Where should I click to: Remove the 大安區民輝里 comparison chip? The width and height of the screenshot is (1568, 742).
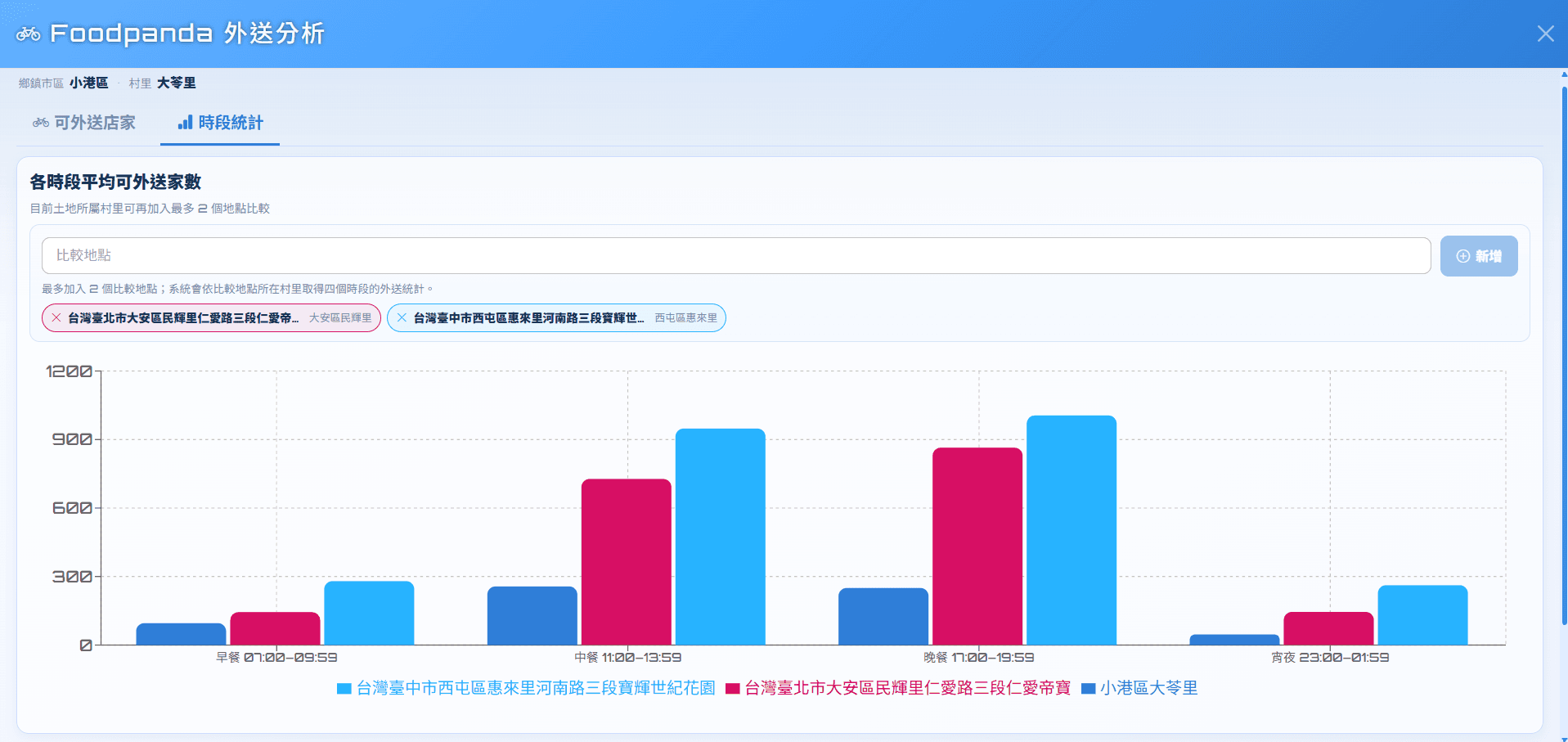[56, 318]
